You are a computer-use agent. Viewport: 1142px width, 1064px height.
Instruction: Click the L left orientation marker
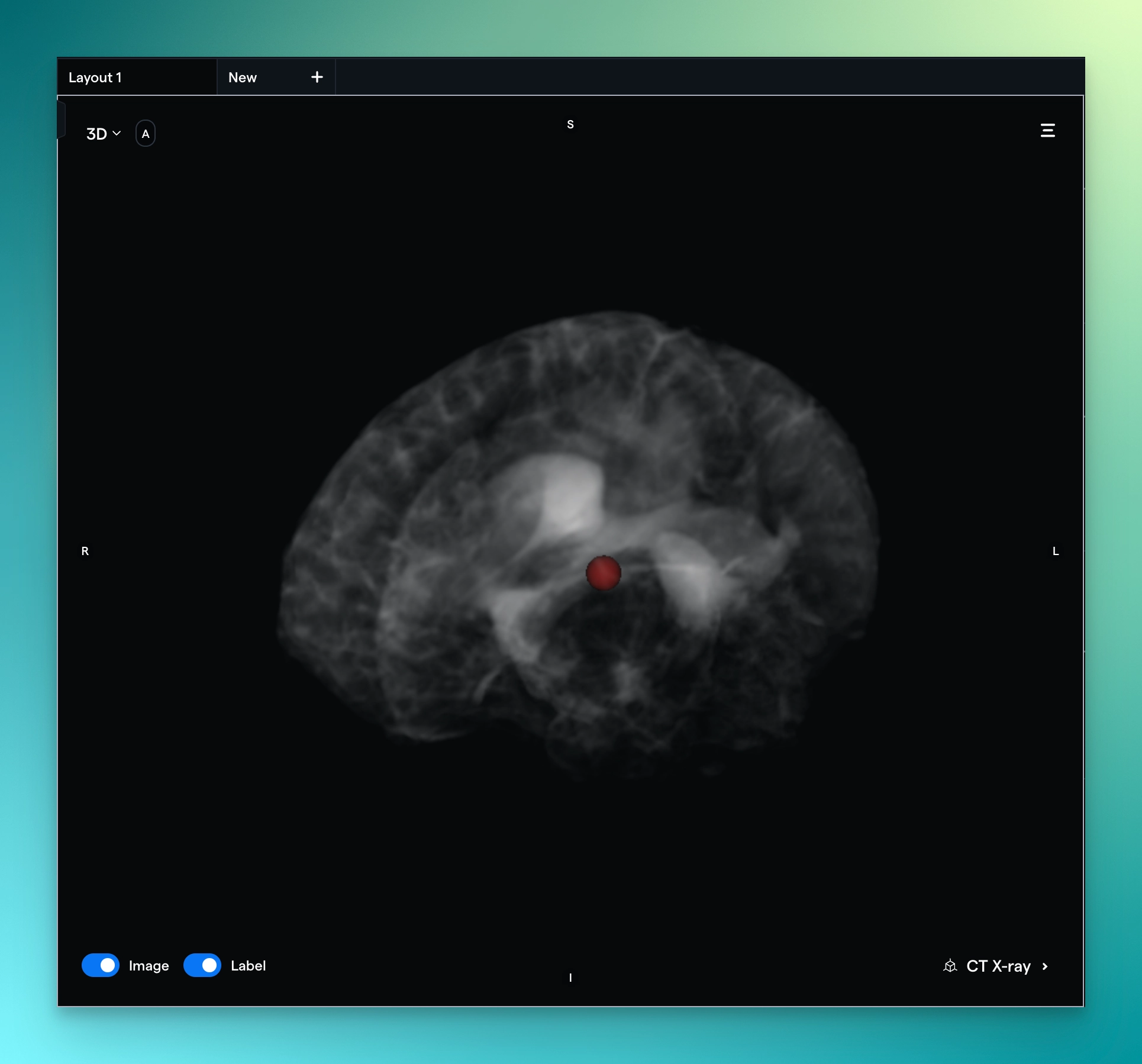(x=1056, y=551)
